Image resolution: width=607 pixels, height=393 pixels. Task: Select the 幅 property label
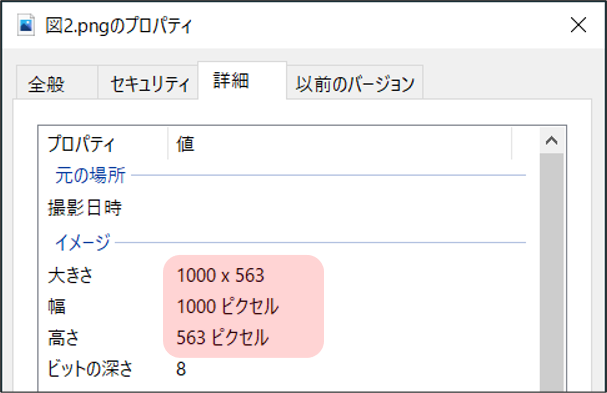(x=57, y=306)
